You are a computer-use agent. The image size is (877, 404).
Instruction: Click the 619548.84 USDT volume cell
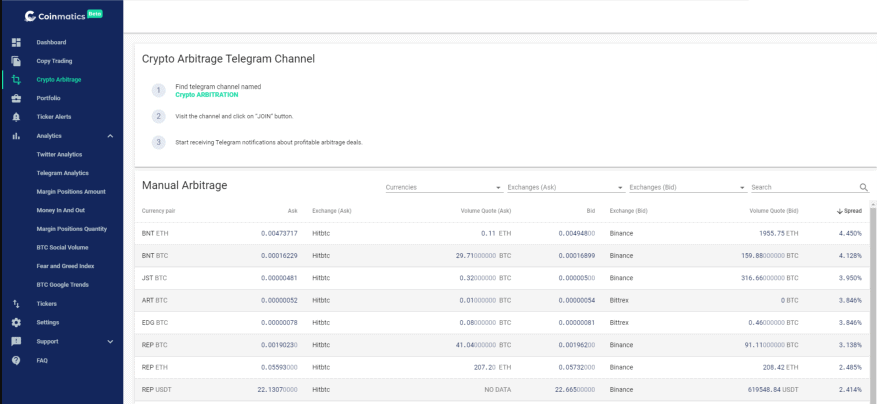(x=773, y=390)
